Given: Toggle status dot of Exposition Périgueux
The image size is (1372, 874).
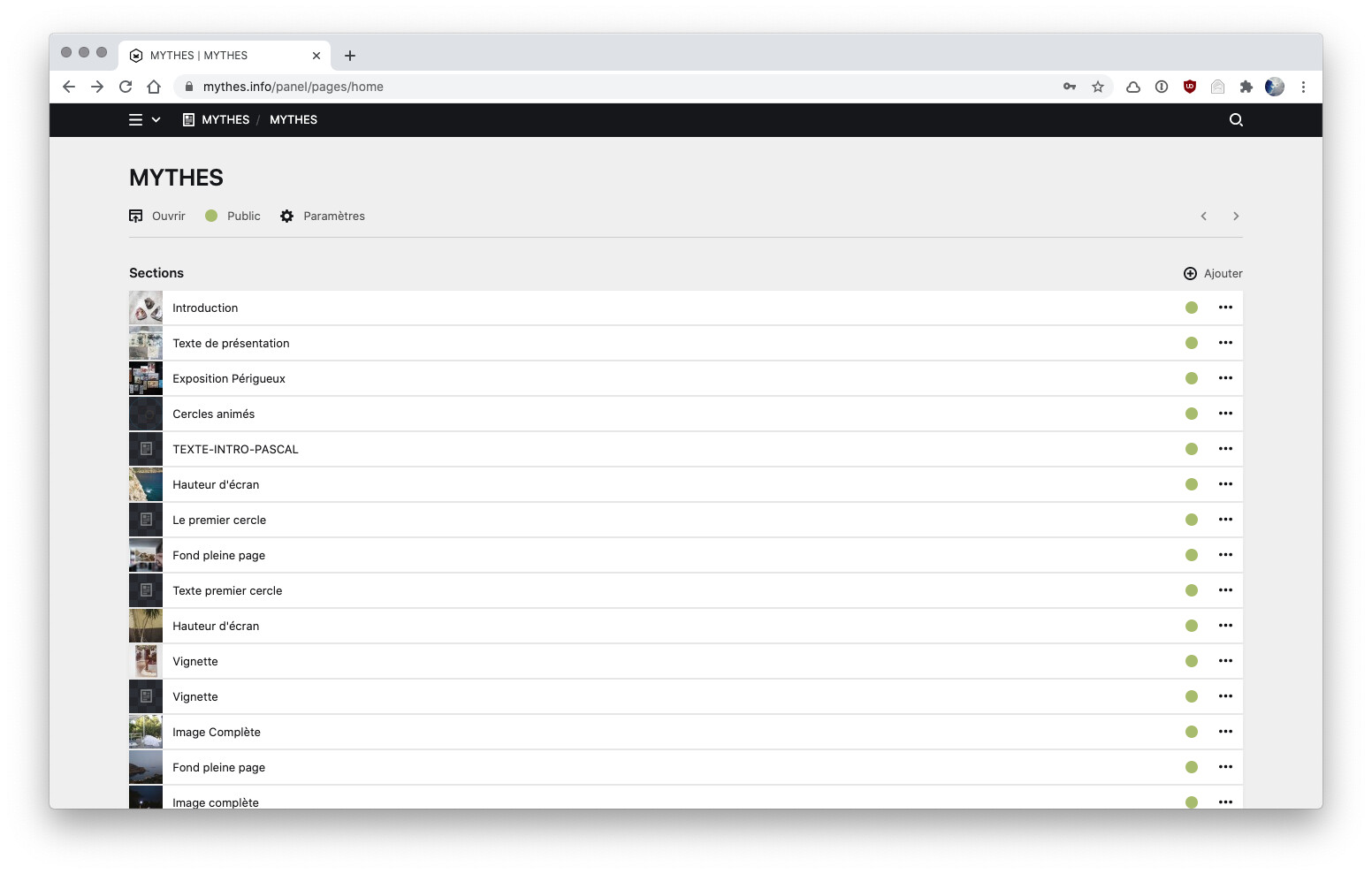Looking at the screenshot, I should click(x=1192, y=379).
